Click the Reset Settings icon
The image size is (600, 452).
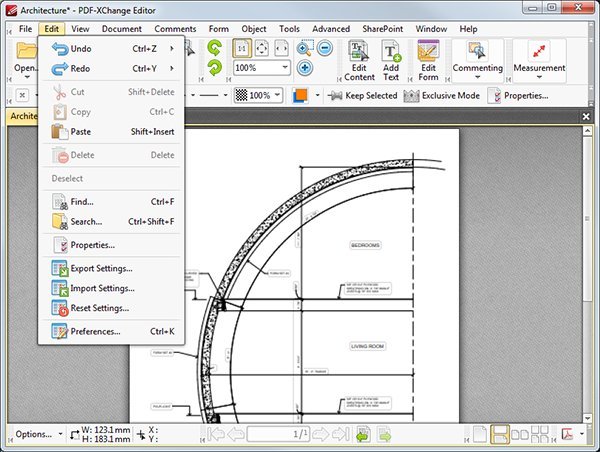coord(60,308)
